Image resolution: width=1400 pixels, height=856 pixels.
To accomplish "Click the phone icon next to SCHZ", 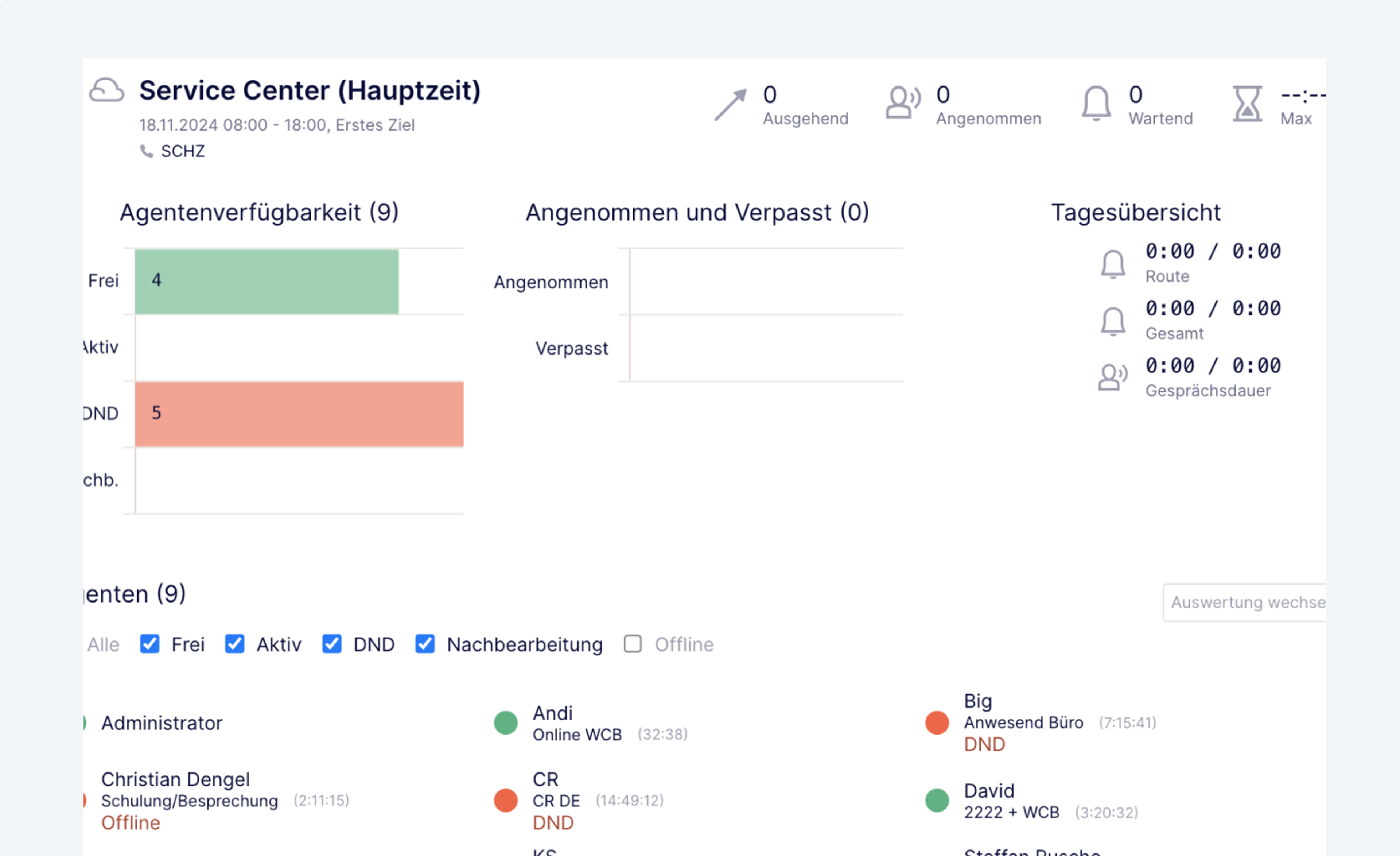I will point(147,151).
